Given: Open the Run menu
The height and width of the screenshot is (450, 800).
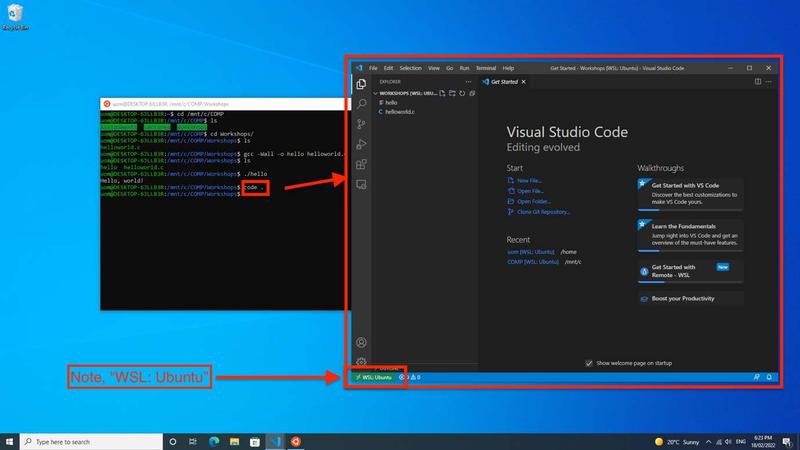Looking at the screenshot, I should [464, 68].
